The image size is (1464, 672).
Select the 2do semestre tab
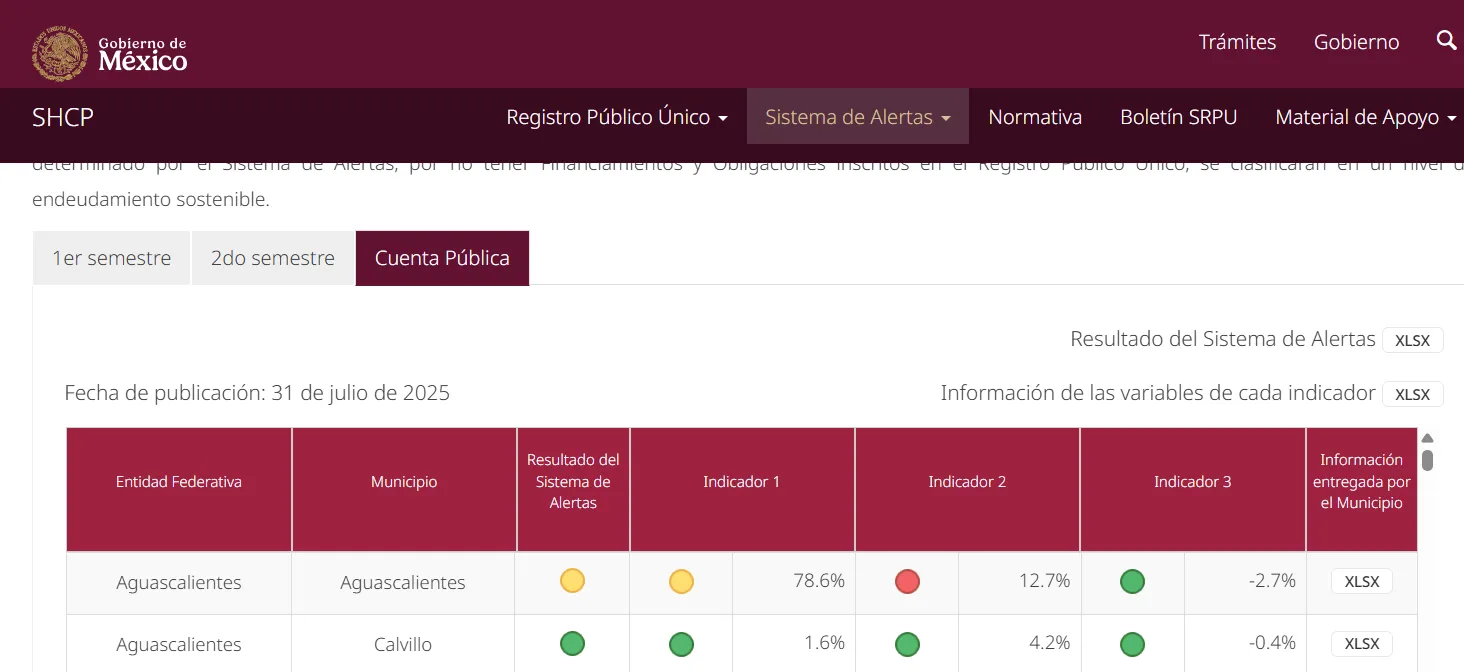pos(272,258)
